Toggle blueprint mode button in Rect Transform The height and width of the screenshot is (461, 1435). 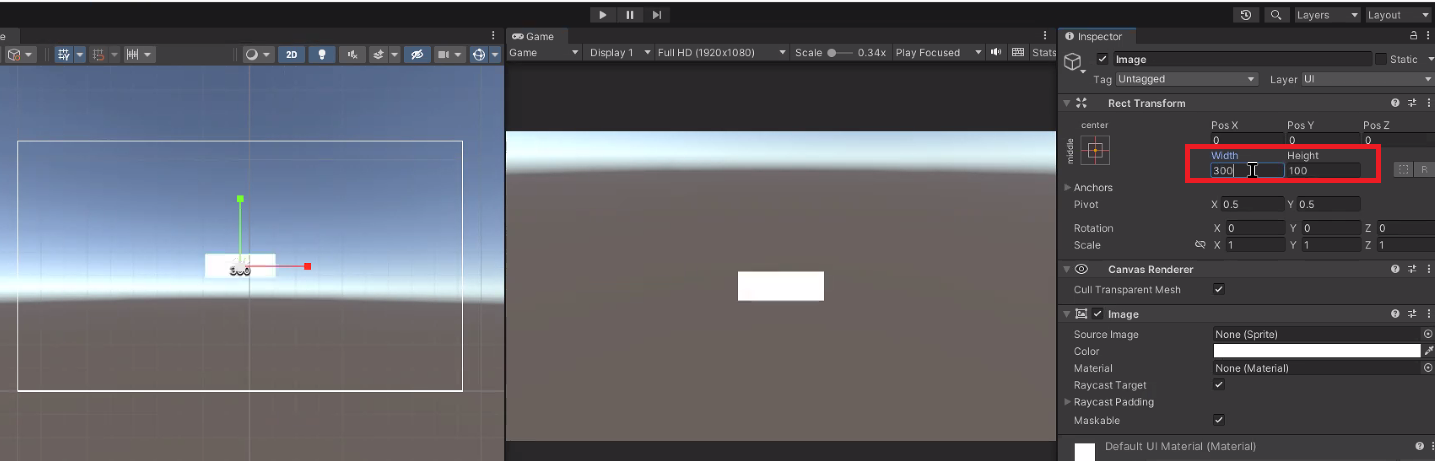[x=1403, y=170]
